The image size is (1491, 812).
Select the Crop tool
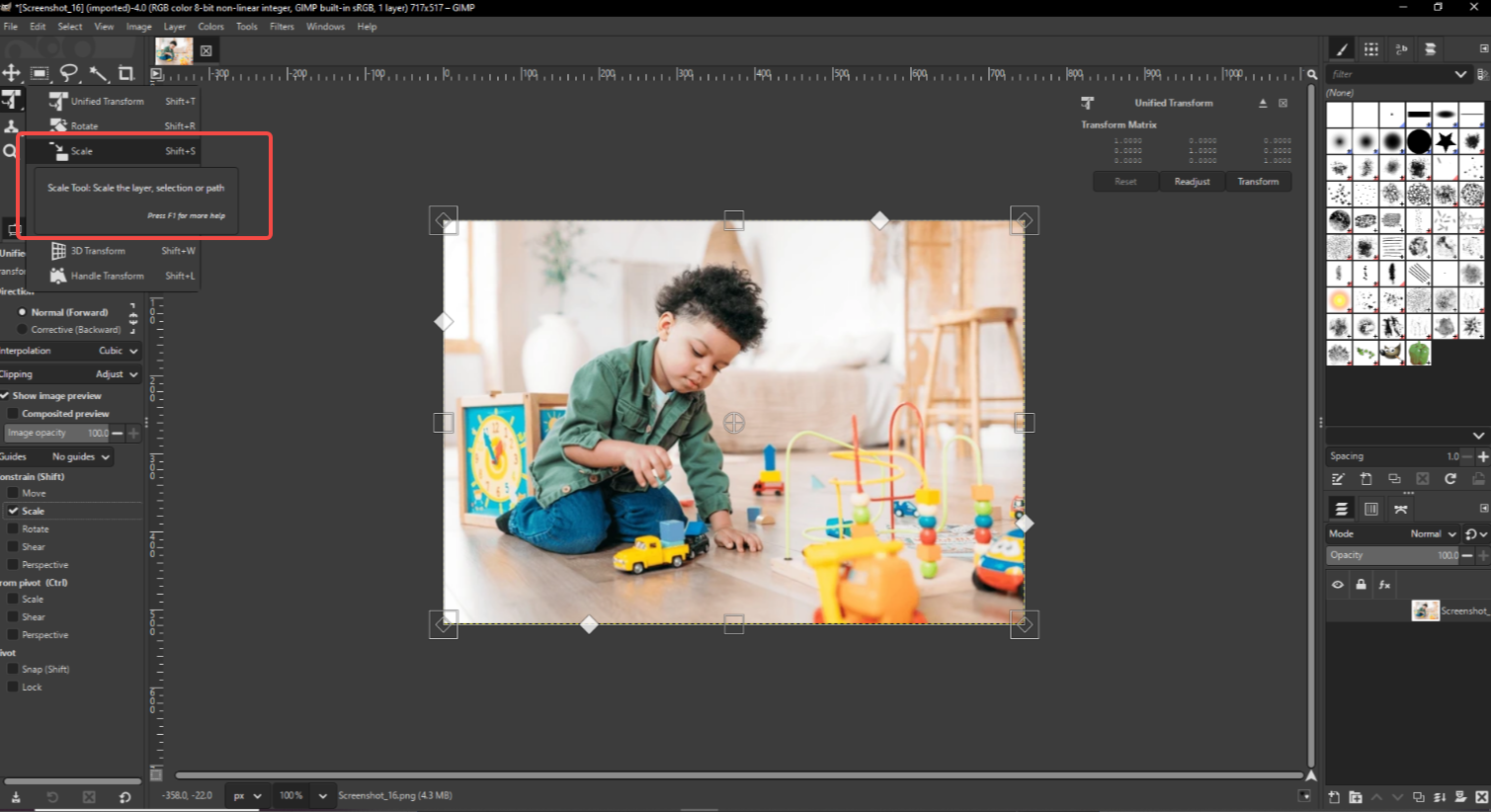(x=125, y=73)
